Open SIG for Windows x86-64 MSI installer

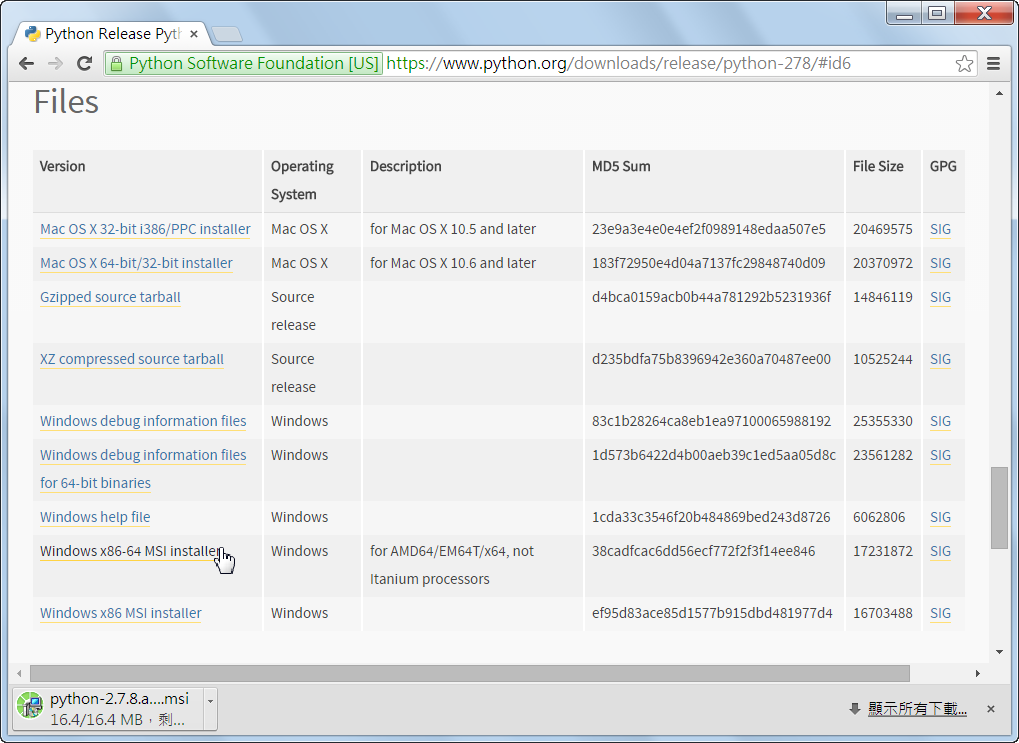coord(940,551)
